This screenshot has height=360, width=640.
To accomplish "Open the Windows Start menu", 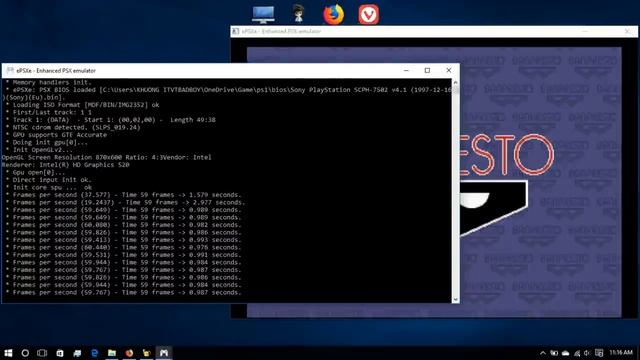I will pyautogui.click(x=8, y=353).
